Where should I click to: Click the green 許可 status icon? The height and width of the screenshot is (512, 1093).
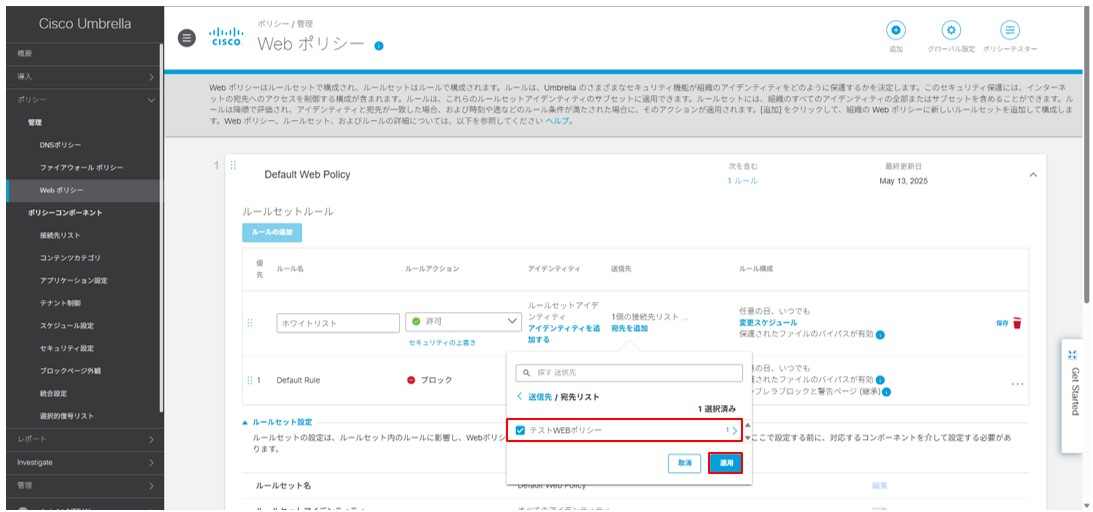pos(416,322)
